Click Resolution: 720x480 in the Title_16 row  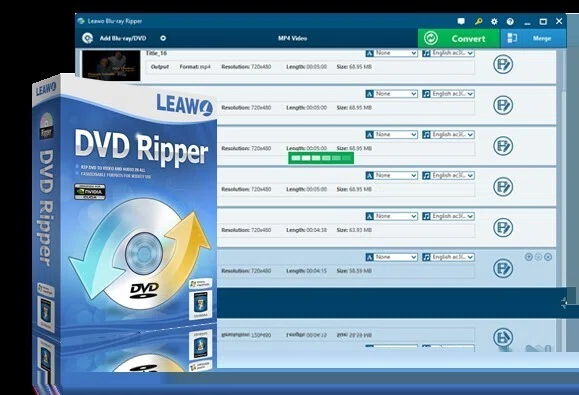[x=246, y=67]
